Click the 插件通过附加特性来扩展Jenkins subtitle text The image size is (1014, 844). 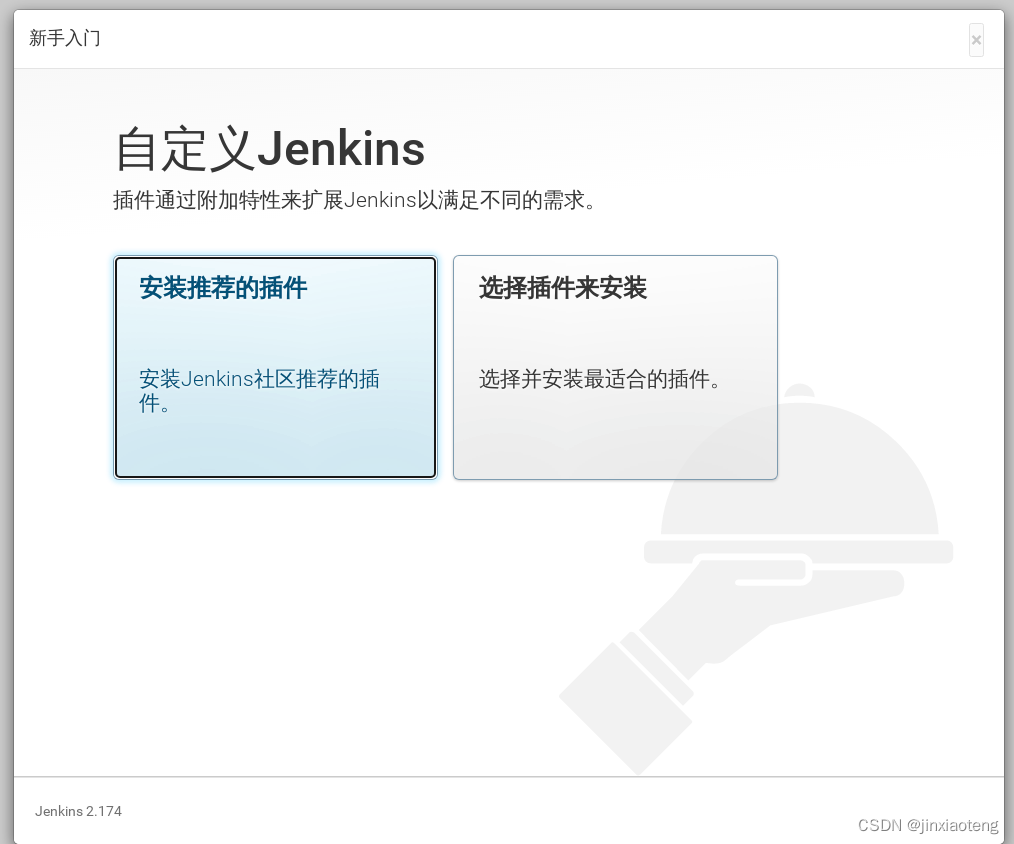pos(354,200)
